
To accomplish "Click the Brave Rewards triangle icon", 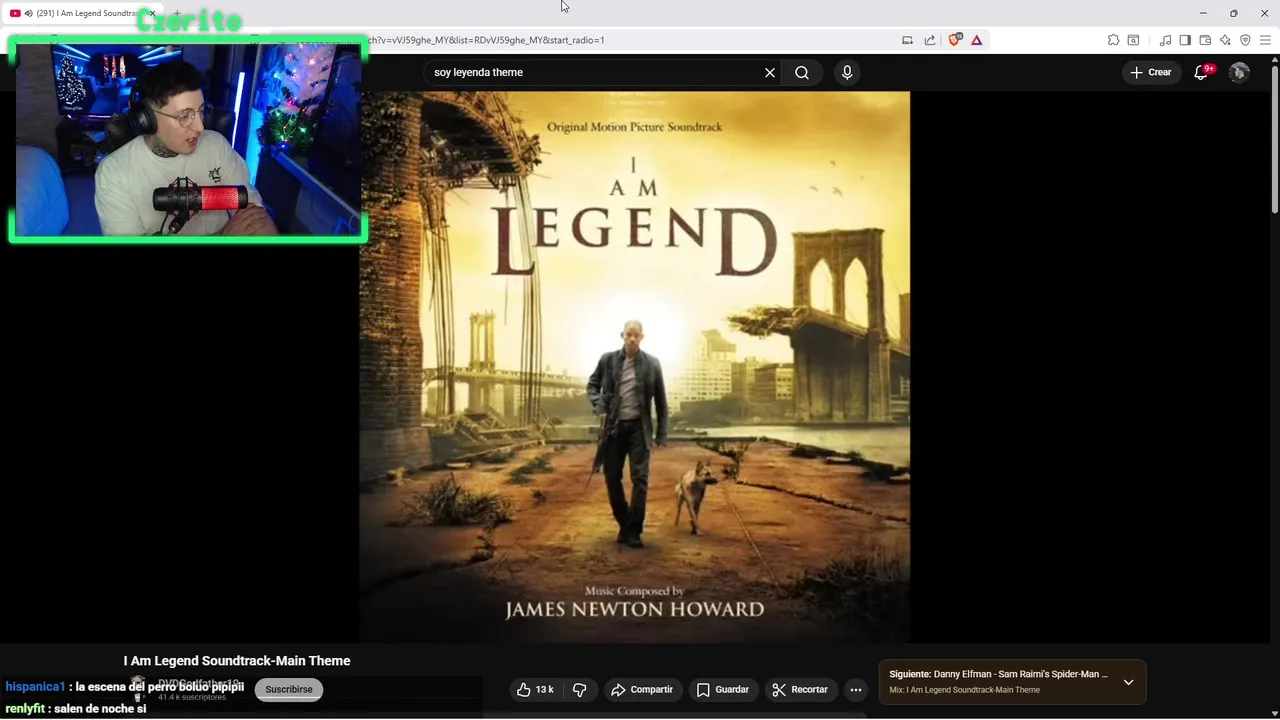I will pyautogui.click(x=976, y=40).
